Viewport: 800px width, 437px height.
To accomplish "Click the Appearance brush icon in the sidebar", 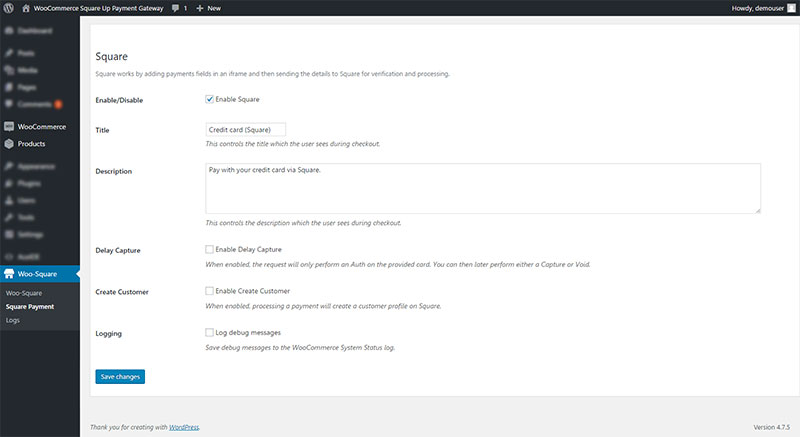I will tap(9, 166).
